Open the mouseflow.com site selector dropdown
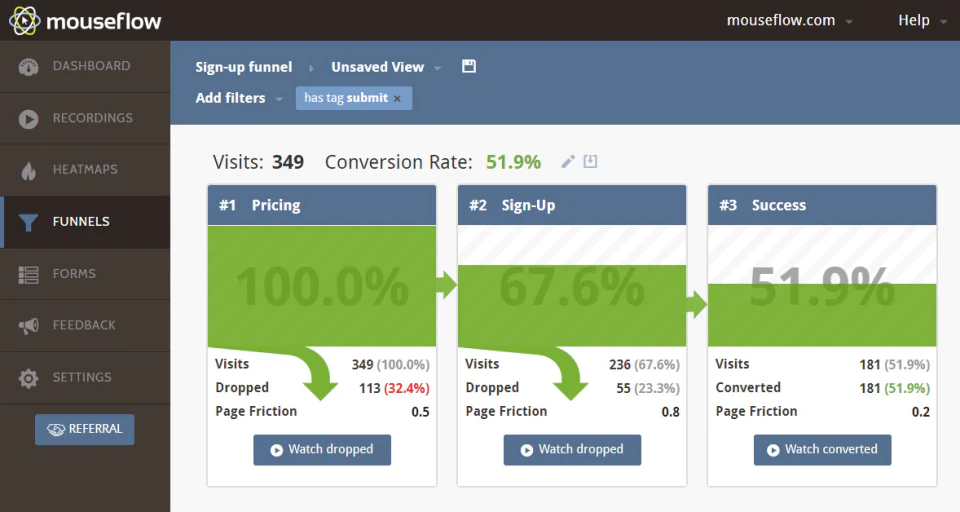 [790, 21]
